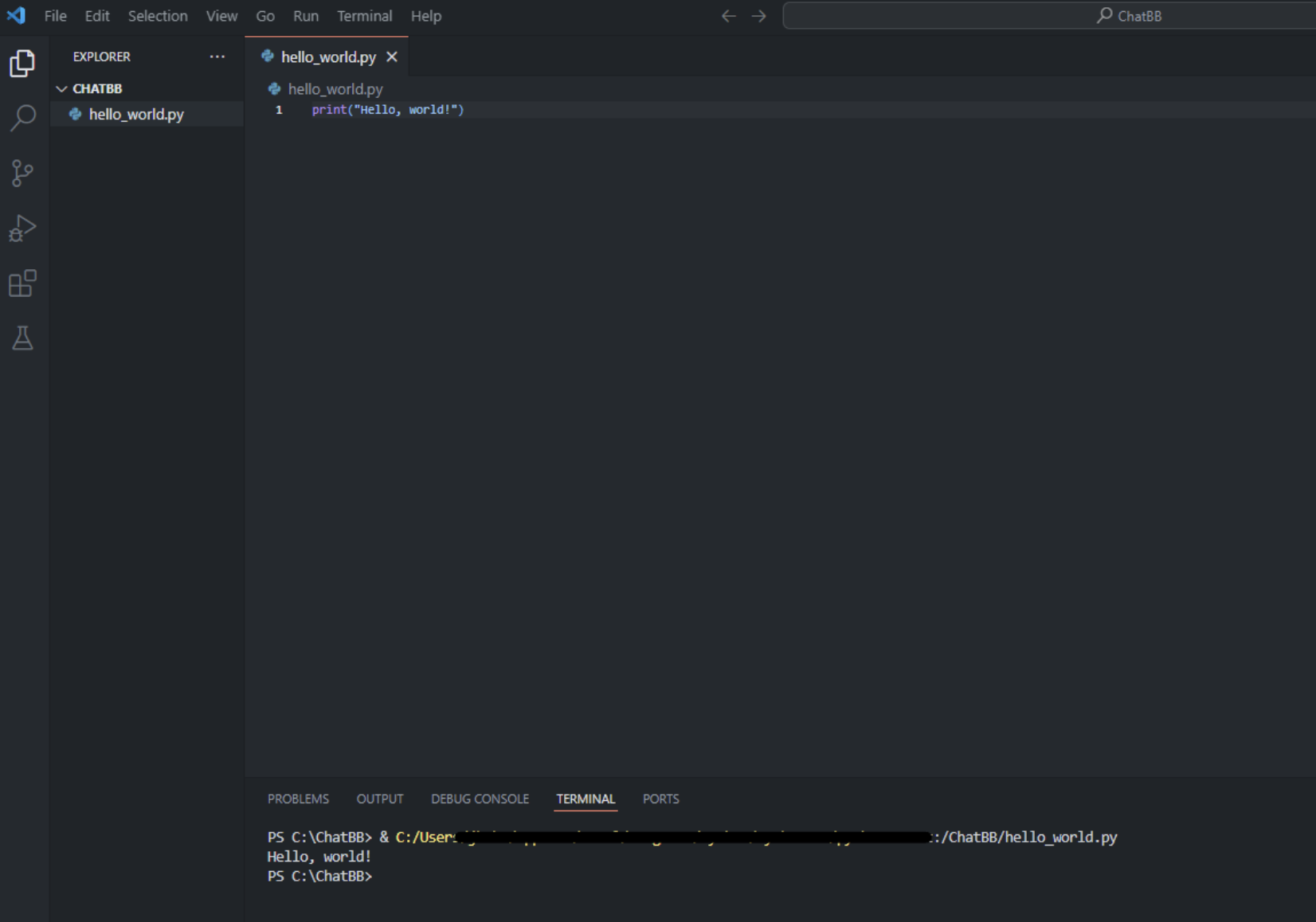Click the "Hello, world!" terminal output line
The height and width of the screenshot is (922, 1316).
pyautogui.click(x=319, y=857)
